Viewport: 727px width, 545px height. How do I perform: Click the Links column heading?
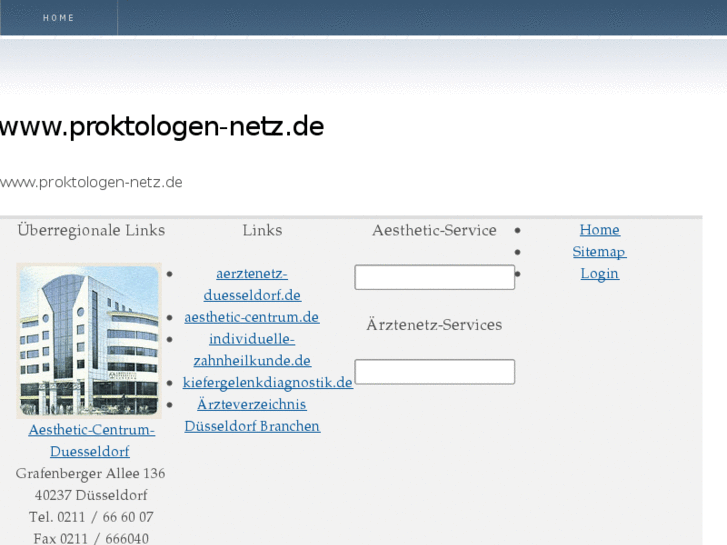262,230
